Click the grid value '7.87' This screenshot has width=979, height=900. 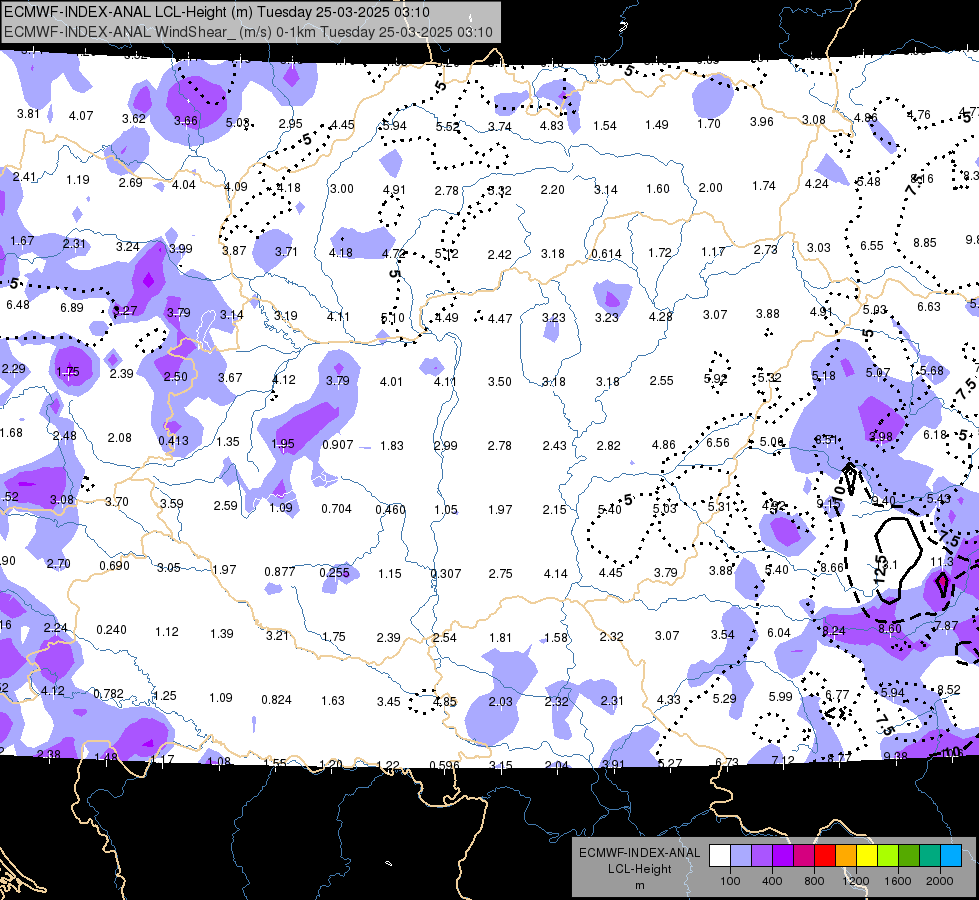coord(946,626)
